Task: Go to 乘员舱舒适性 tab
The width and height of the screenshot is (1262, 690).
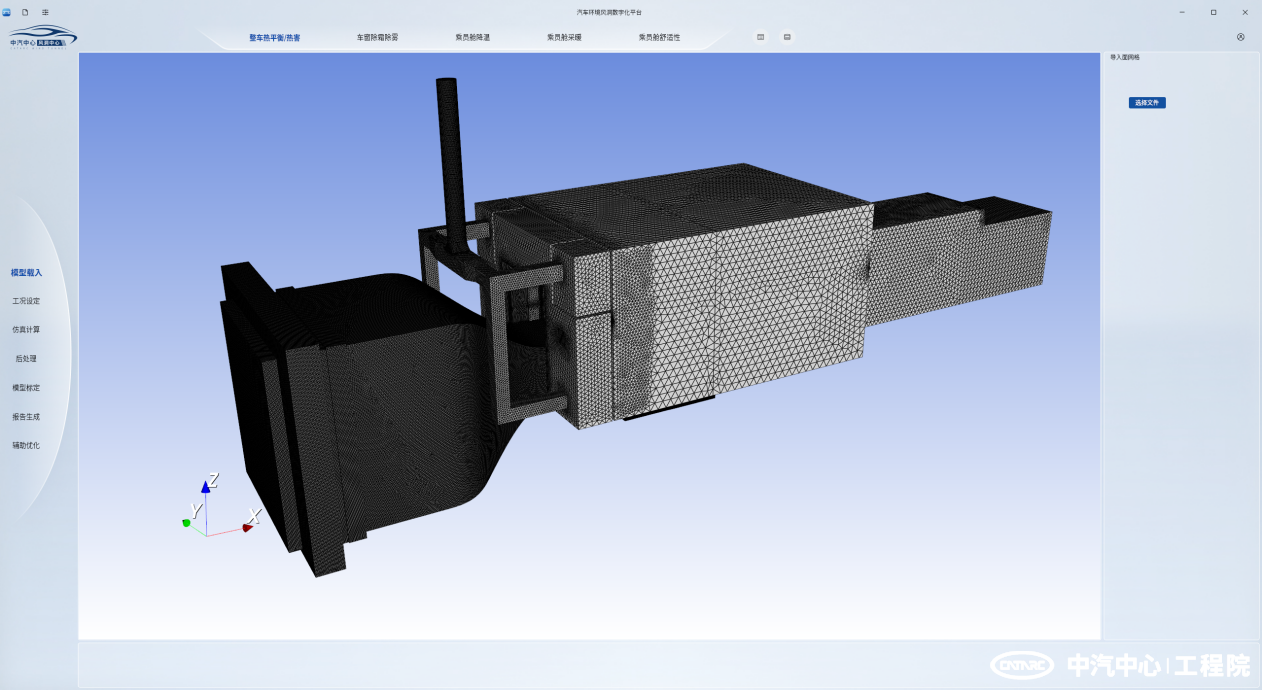Action: (x=659, y=38)
